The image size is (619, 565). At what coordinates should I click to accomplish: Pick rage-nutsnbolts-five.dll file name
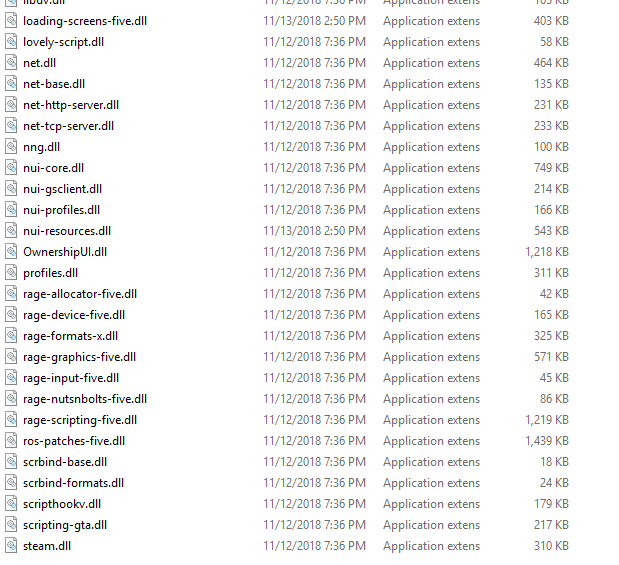(85, 399)
